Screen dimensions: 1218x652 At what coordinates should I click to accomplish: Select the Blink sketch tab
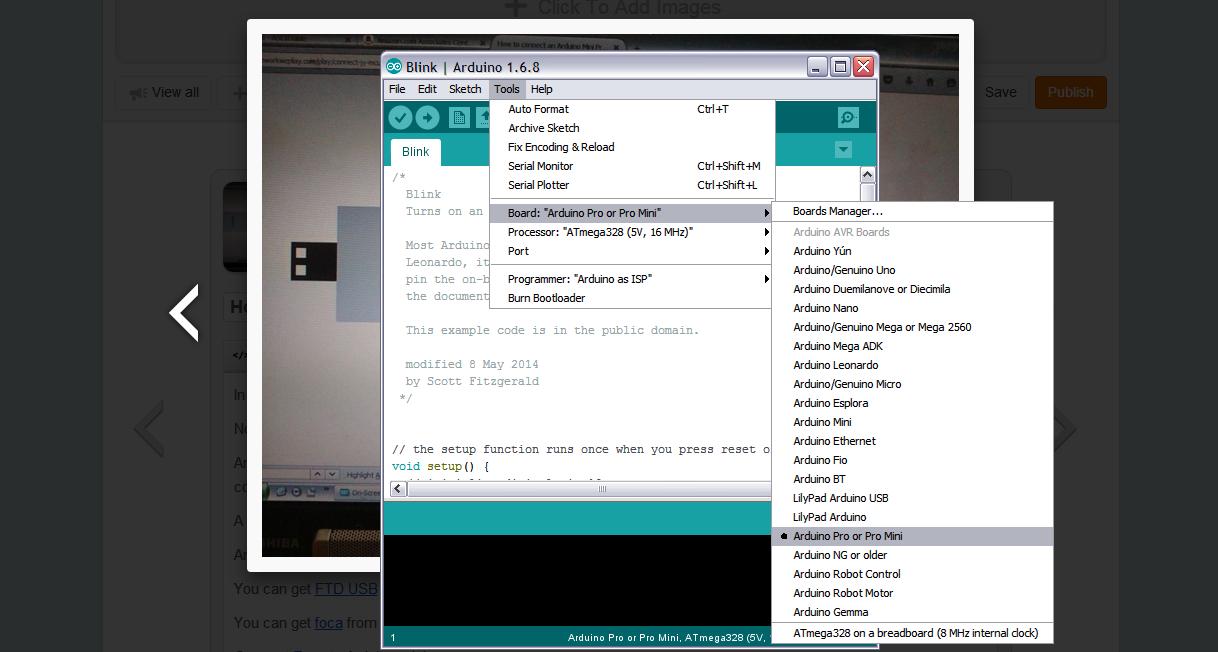[x=415, y=152]
